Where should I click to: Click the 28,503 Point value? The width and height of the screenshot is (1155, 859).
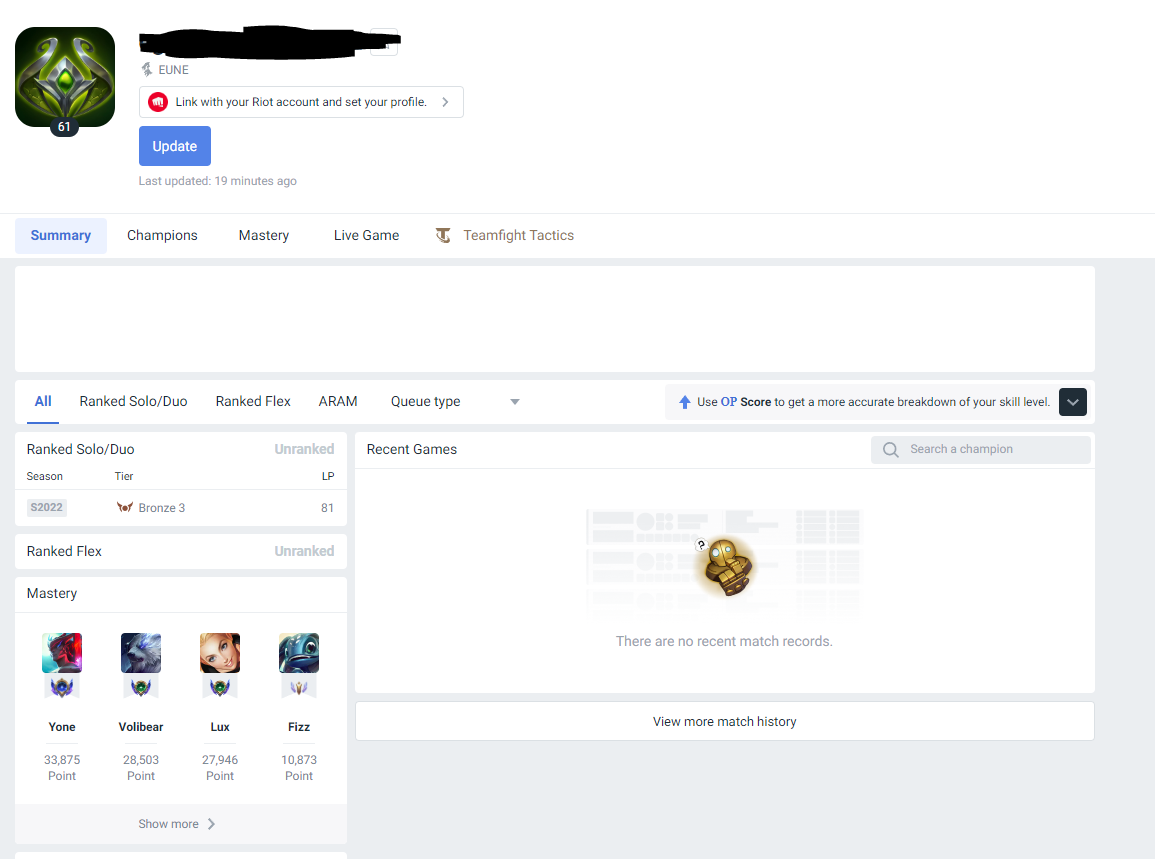[x=141, y=768]
